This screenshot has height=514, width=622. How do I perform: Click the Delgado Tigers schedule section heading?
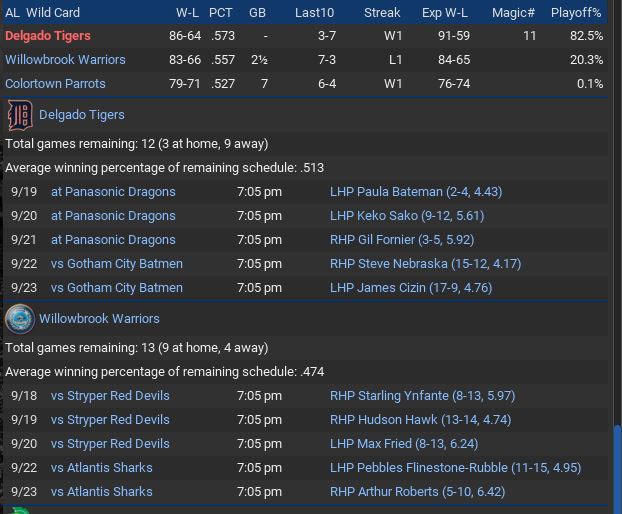pyautogui.click(x=82, y=115)
